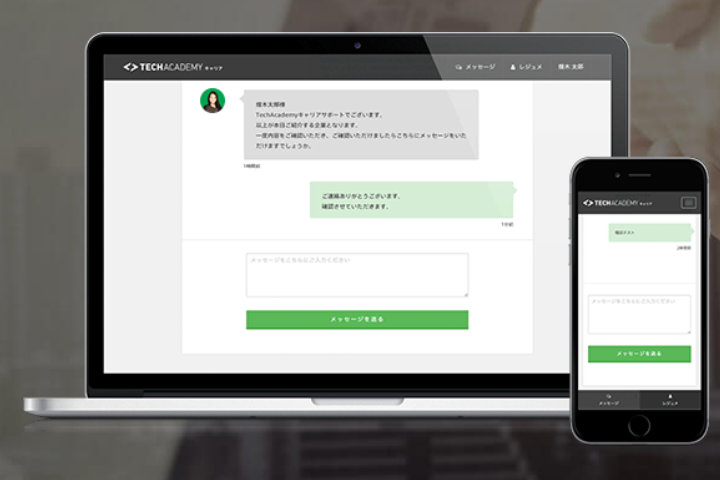The image size is (720, 480).
Task: Click the support staff avatar photo
Action: [x=213, y=101]
